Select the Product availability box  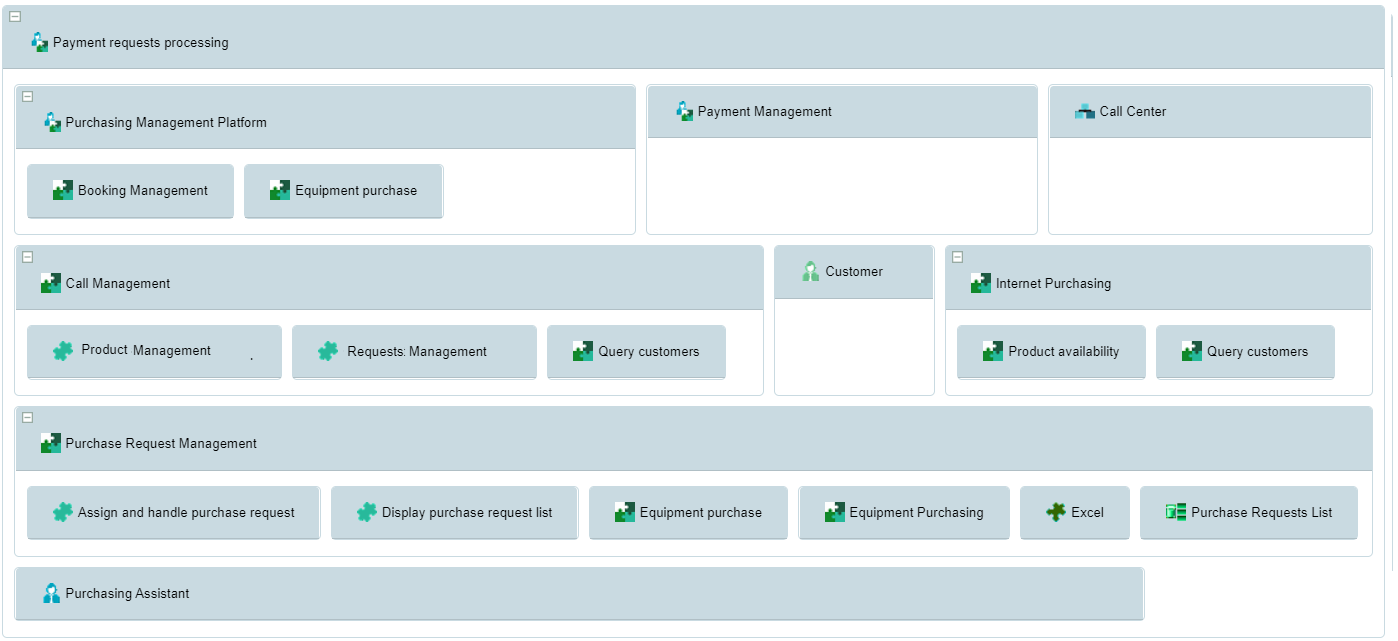pos(1050,352)
